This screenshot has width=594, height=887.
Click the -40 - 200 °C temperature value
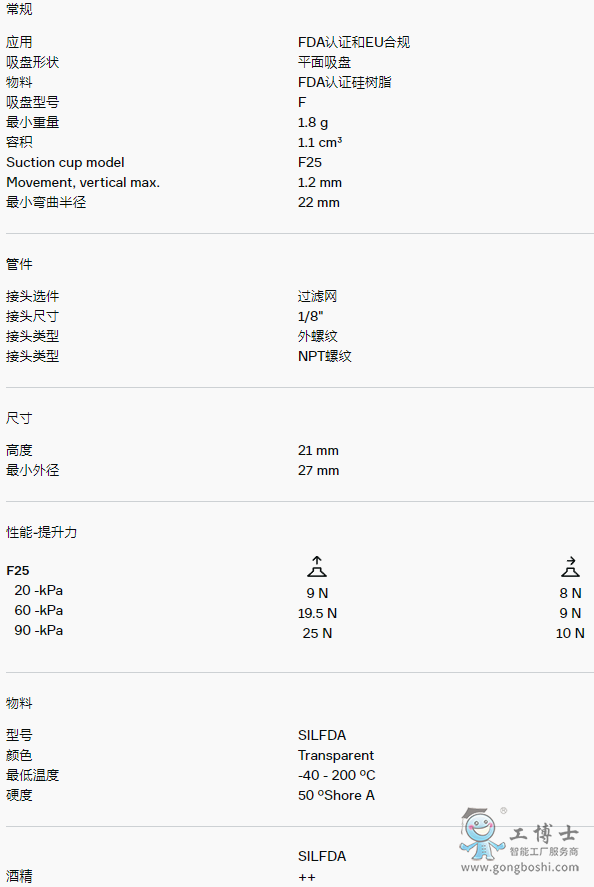[x=337, y=775]
